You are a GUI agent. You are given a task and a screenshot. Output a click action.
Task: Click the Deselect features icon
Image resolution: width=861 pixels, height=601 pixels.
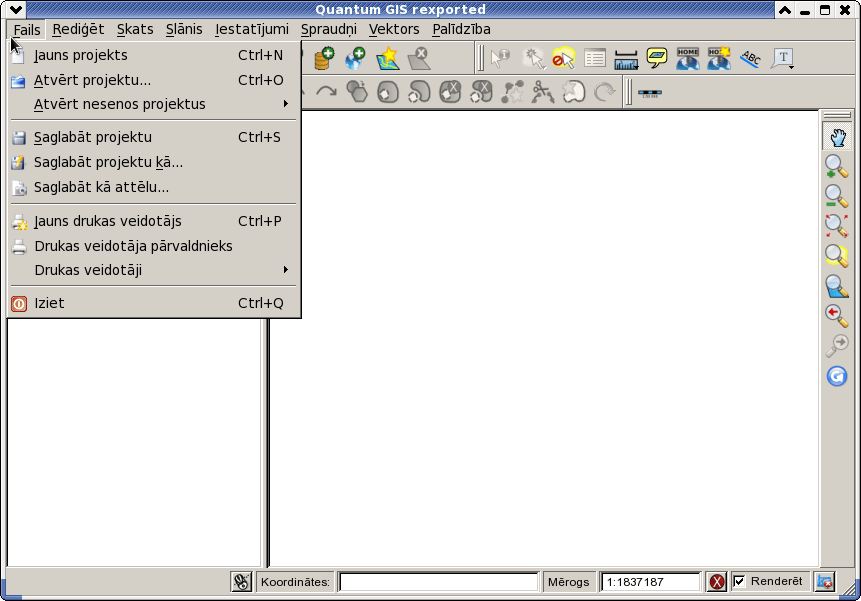(563, 58)
